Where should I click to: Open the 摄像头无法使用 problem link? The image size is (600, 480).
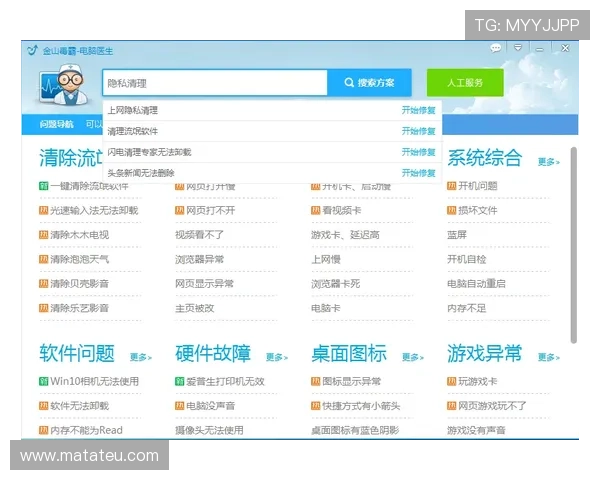(x=209, y=430)
